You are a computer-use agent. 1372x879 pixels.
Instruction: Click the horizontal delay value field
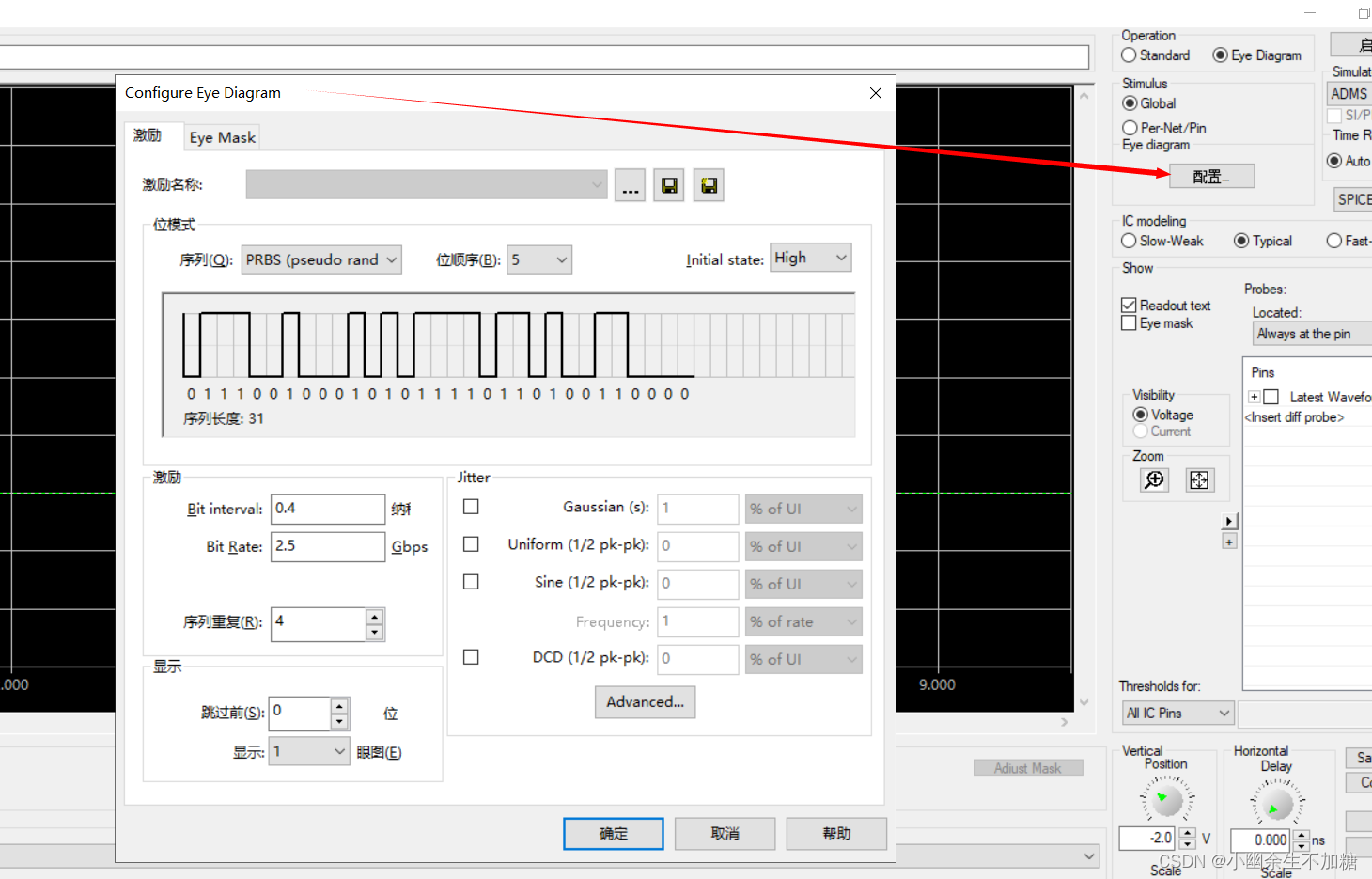1260,840
